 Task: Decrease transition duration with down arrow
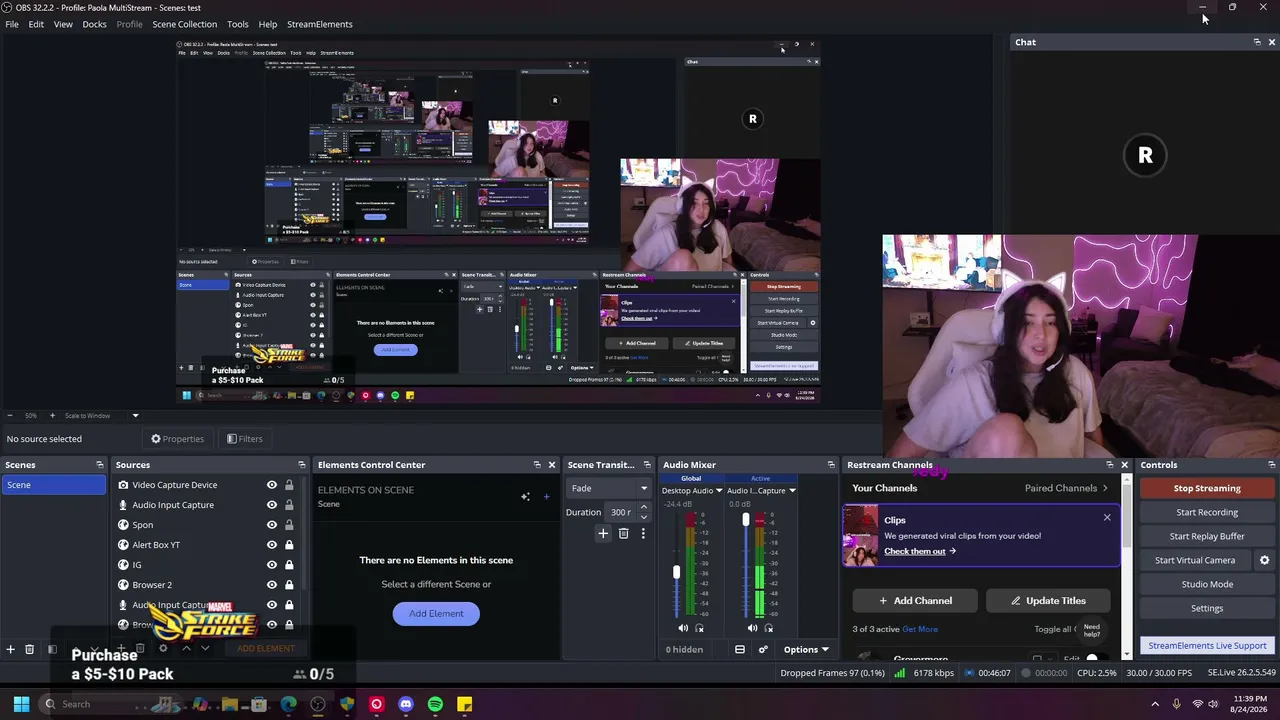coord(643,517)
